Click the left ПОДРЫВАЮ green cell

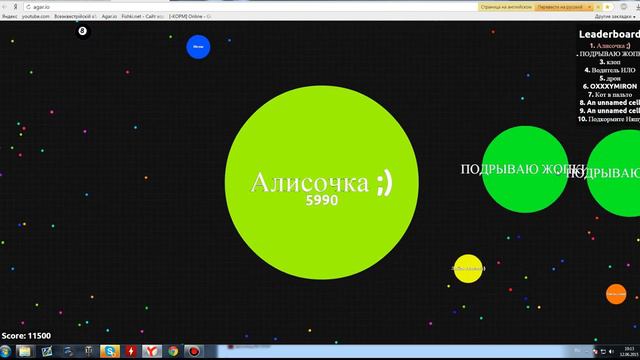tap(525, 169)
